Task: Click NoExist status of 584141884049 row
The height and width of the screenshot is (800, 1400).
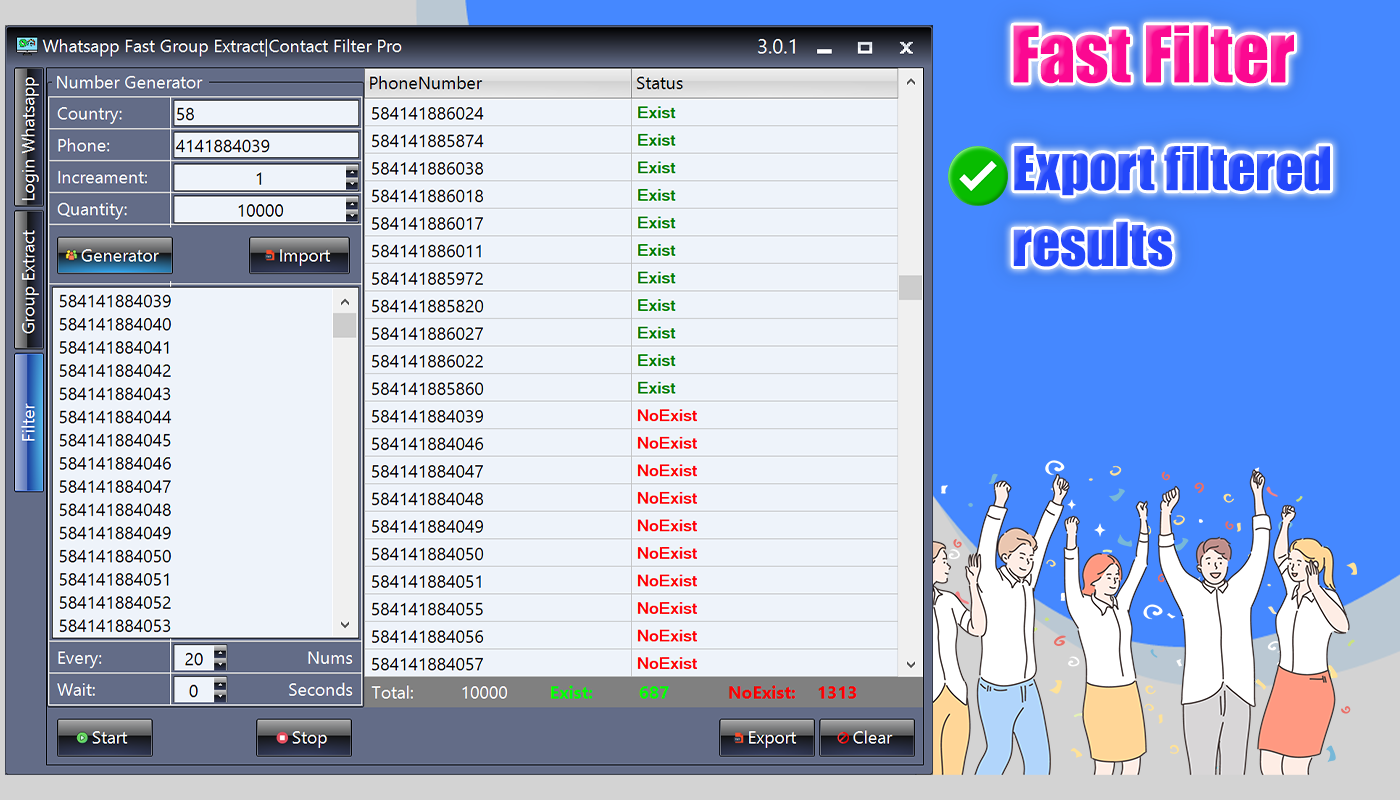Action: [x=667, y=525]
